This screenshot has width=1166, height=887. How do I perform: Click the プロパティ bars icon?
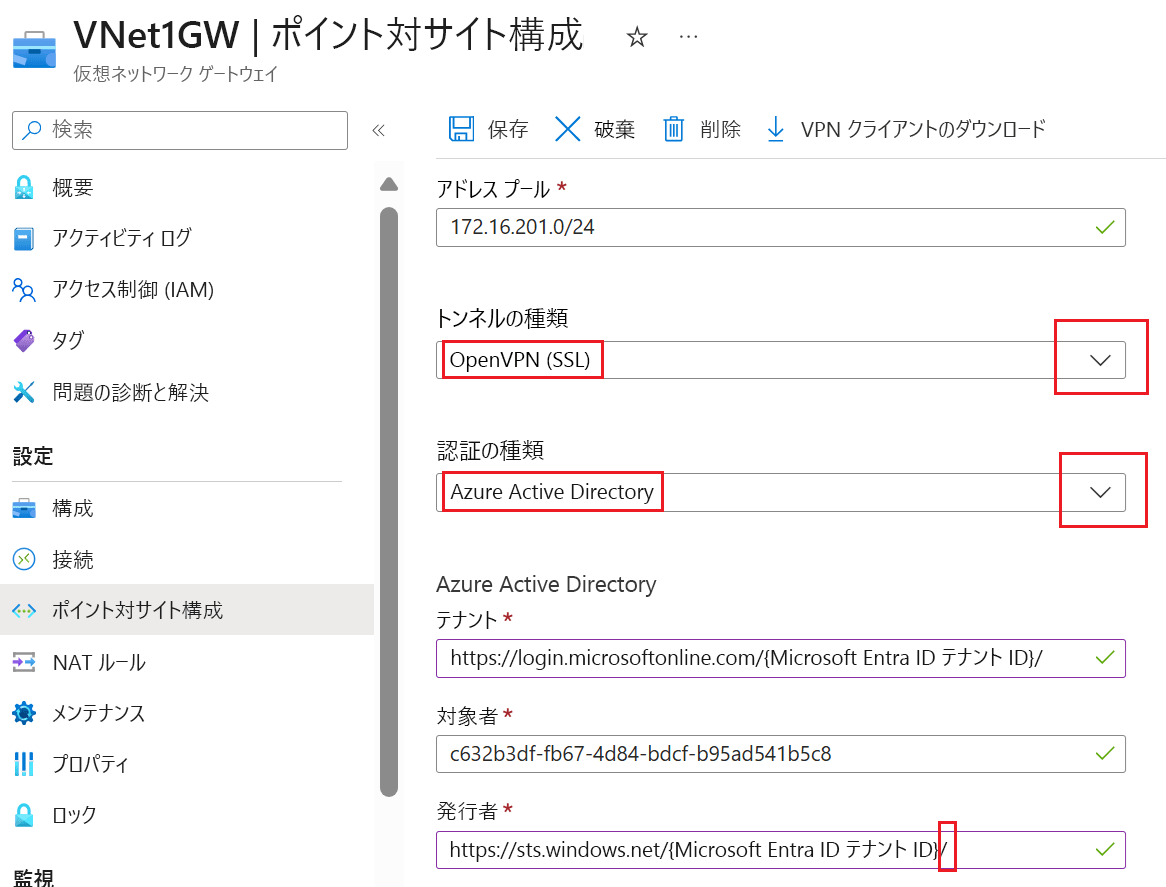(x=24, y=764)
